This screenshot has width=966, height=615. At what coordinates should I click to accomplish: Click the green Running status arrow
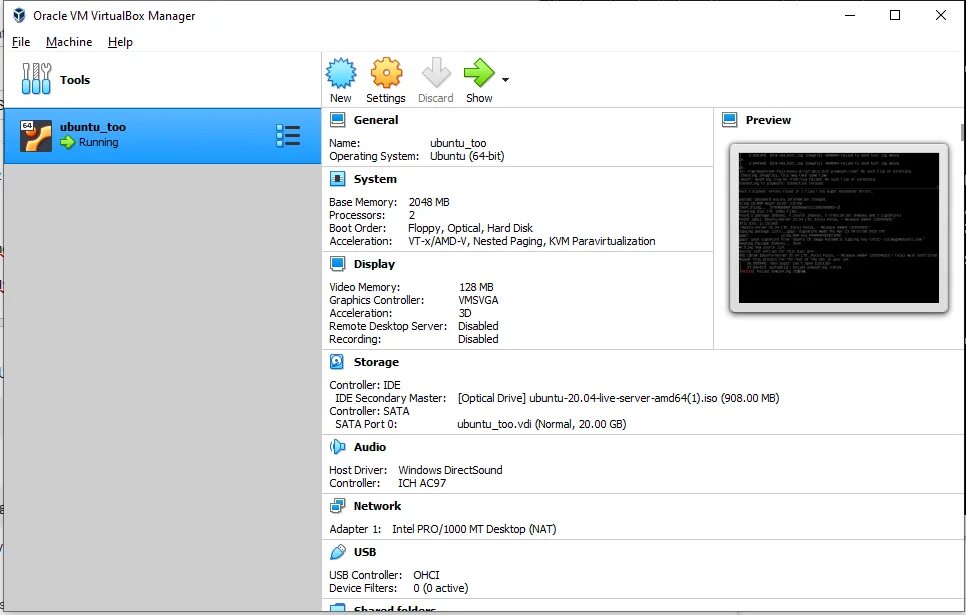click(x=67, y=142)
